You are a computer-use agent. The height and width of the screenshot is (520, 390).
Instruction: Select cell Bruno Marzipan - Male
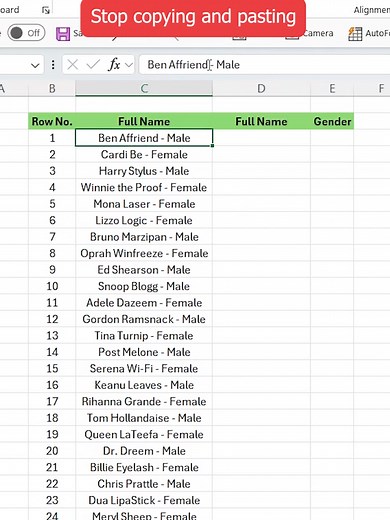pyautogui.click(x=144, y=237)
